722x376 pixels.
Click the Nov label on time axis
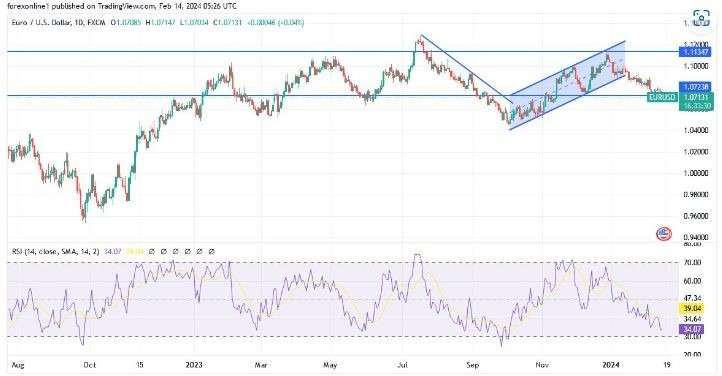(x=542, y=365)
